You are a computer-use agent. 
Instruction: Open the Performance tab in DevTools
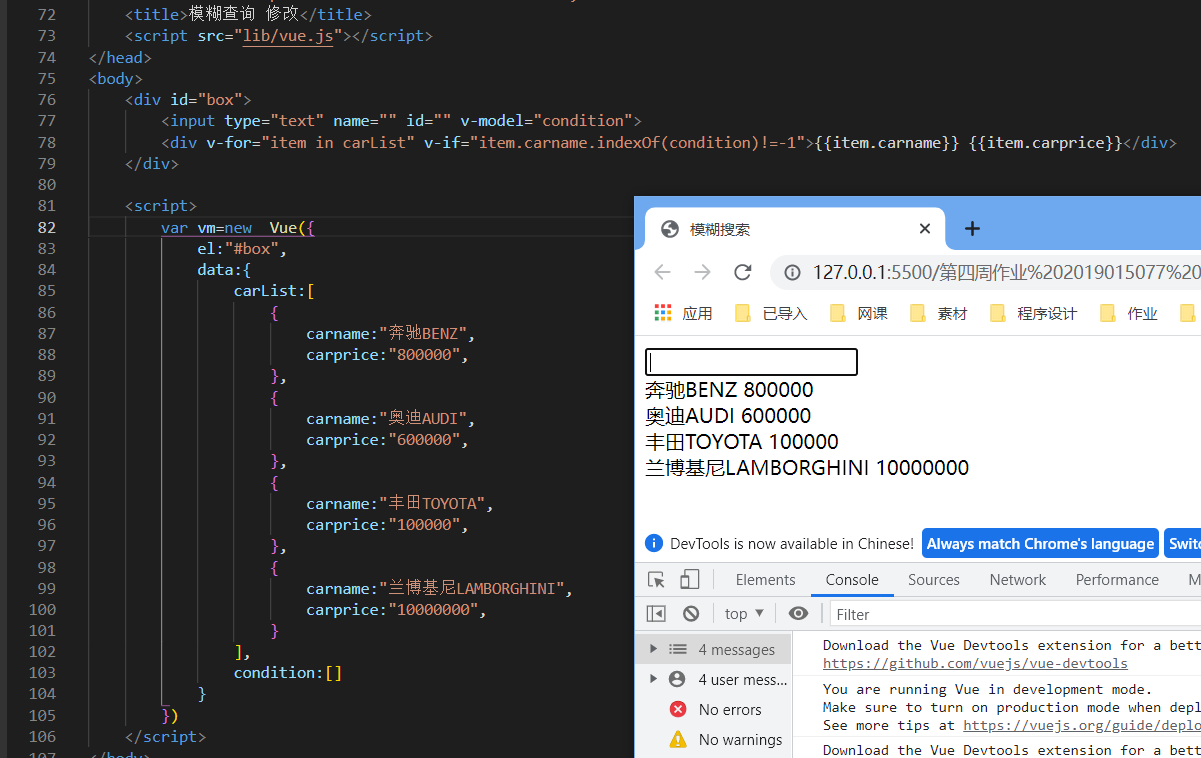point(1117,580)
